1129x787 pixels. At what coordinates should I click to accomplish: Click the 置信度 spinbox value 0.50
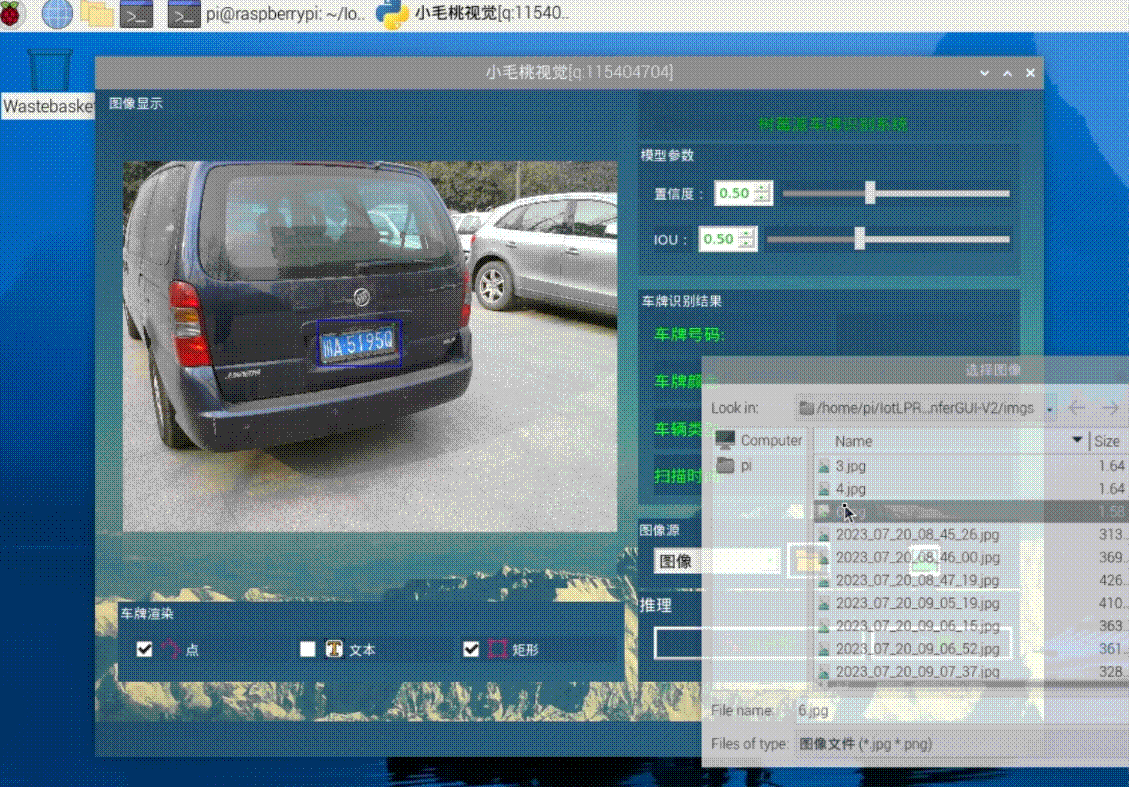point(734,193)
